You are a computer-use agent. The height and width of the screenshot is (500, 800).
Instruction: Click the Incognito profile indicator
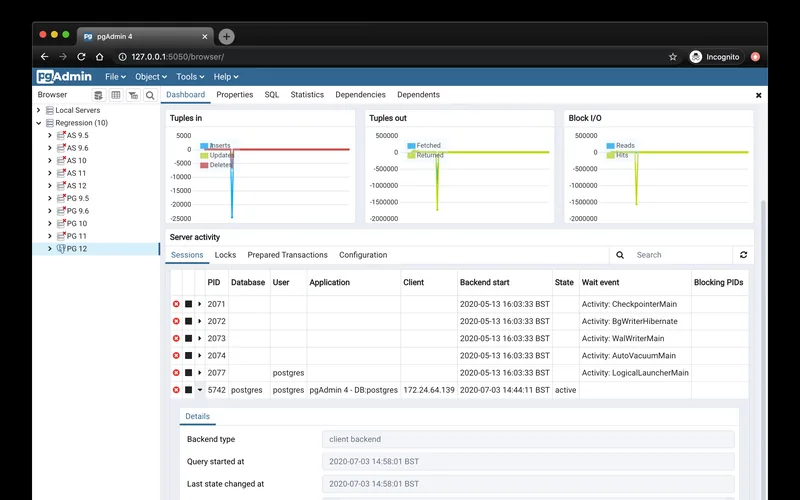tap(715, 57)
